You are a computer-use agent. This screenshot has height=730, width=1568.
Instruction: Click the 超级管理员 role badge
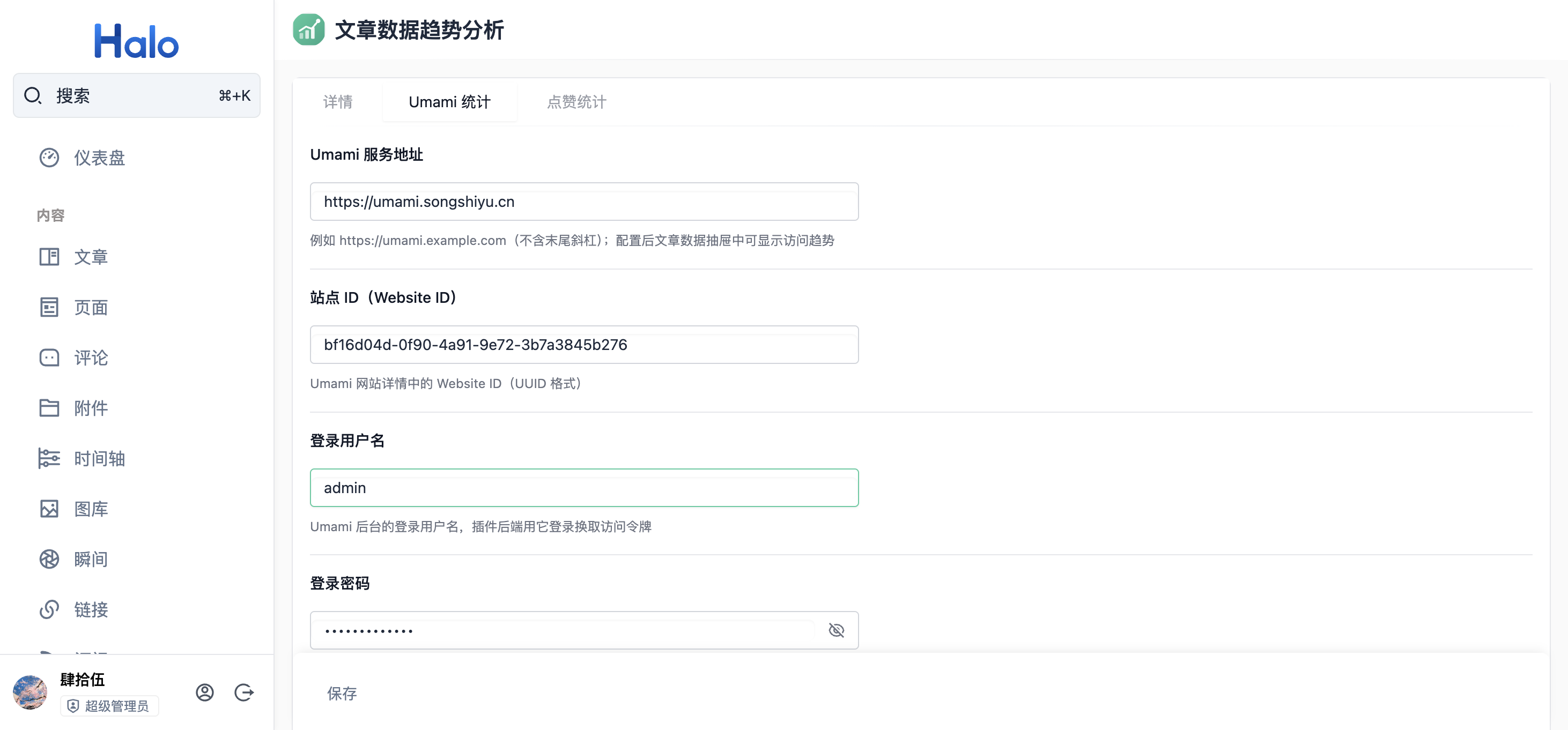click(109, 706)
